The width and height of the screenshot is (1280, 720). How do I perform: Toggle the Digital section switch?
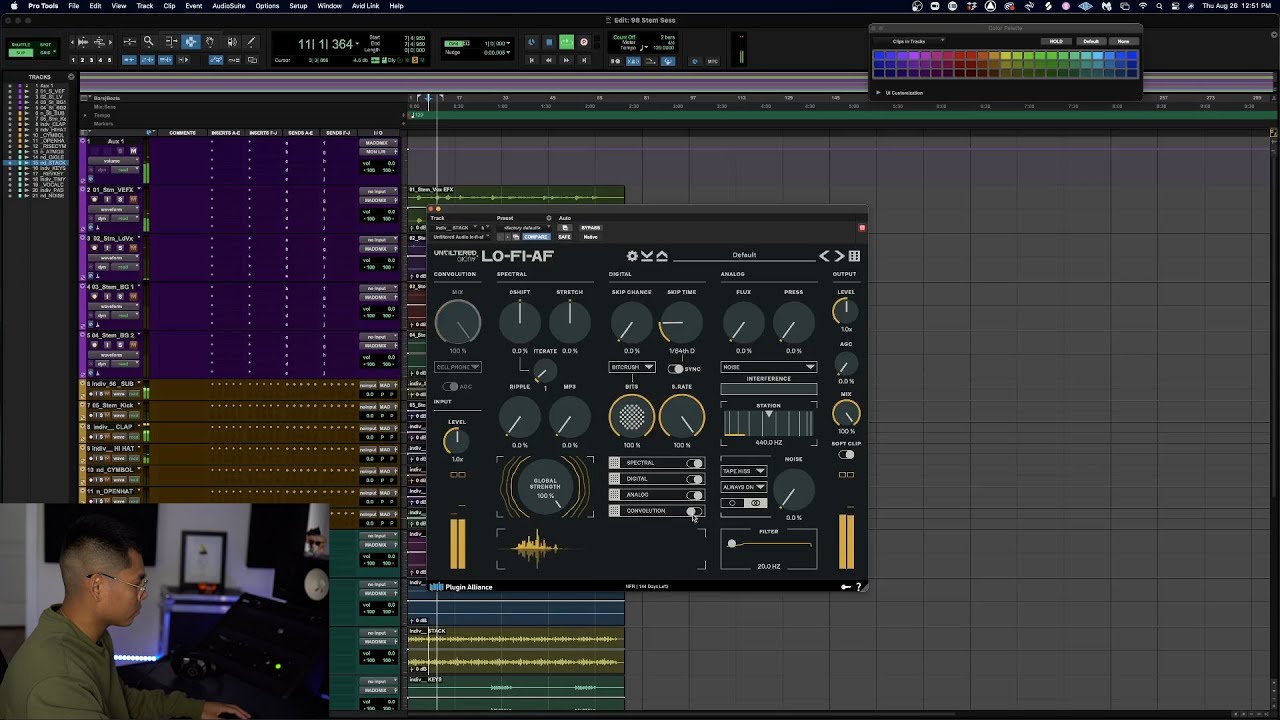[x=694, y=479]
